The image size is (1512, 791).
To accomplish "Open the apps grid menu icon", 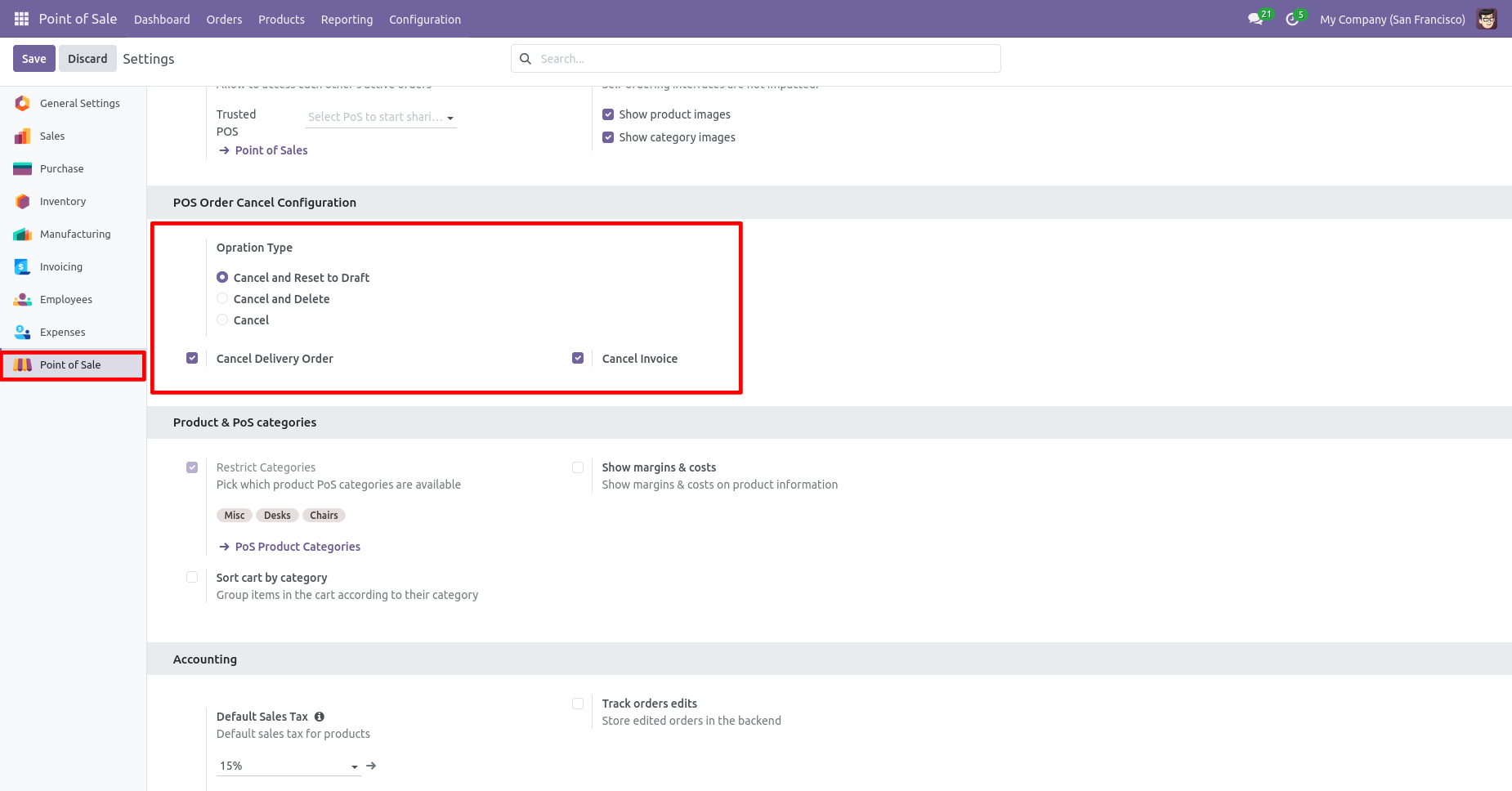I will (x=21, y=19).
